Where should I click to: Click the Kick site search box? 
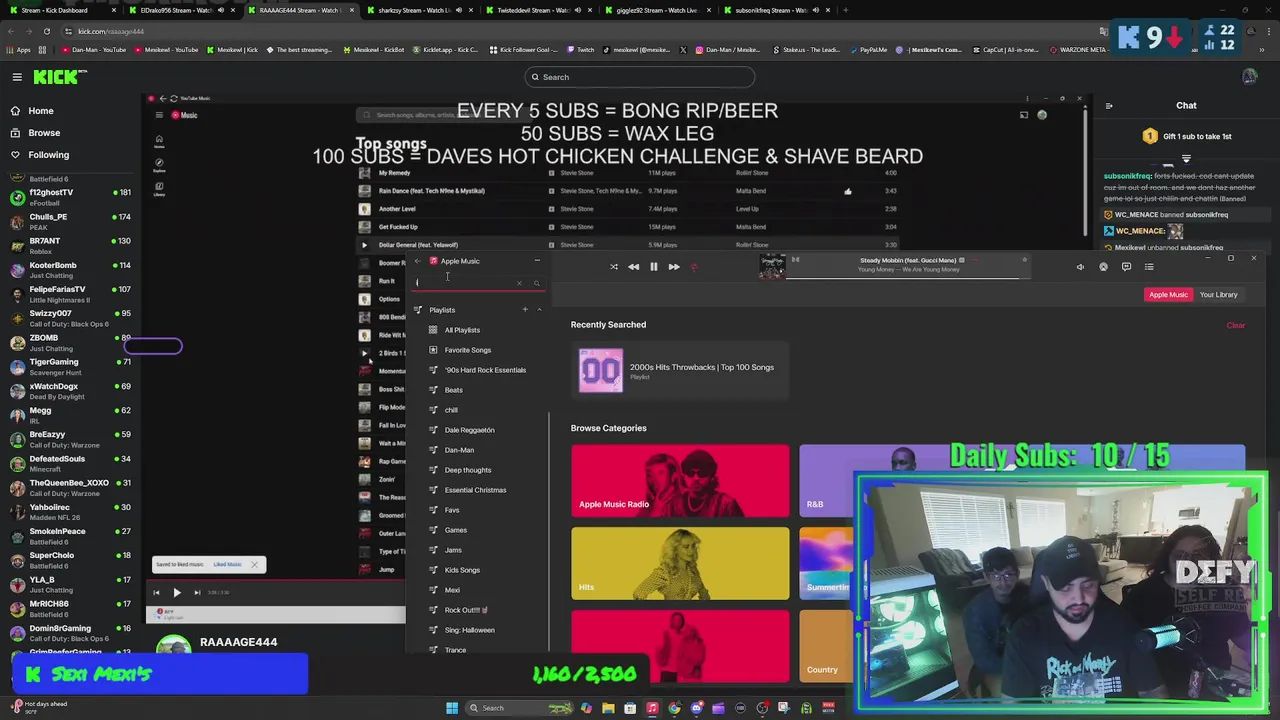640,77
